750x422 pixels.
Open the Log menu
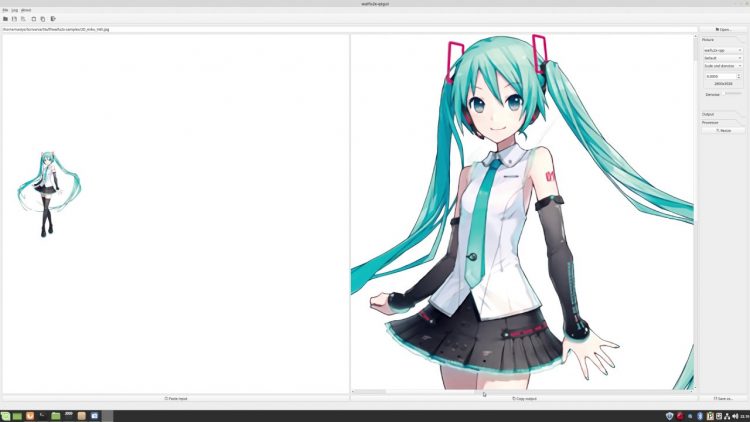(14, 10)
